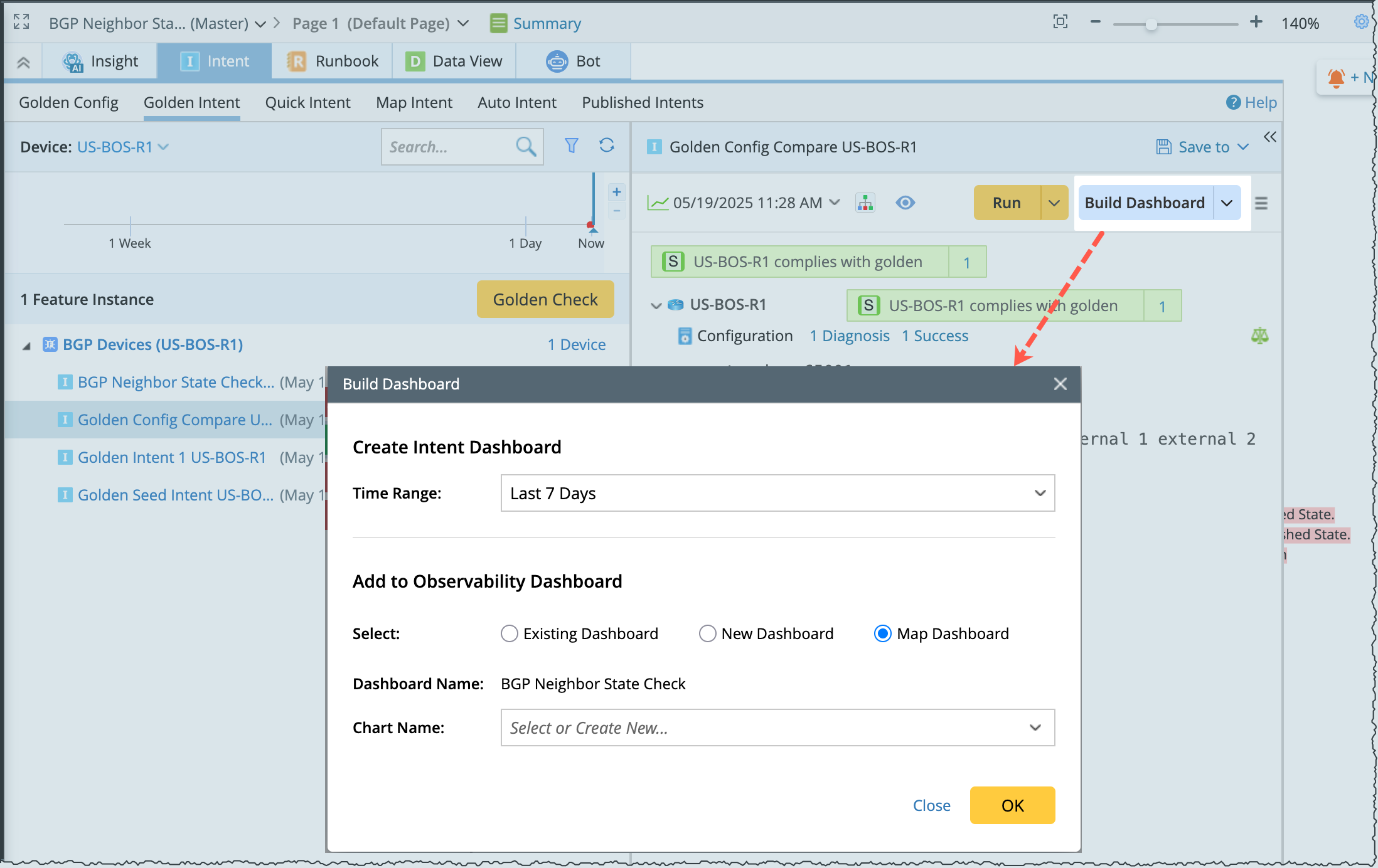Select the Existing Dashboard radio option
The height and width of the screenshot is (868, 1378).
tap(510, 633)
